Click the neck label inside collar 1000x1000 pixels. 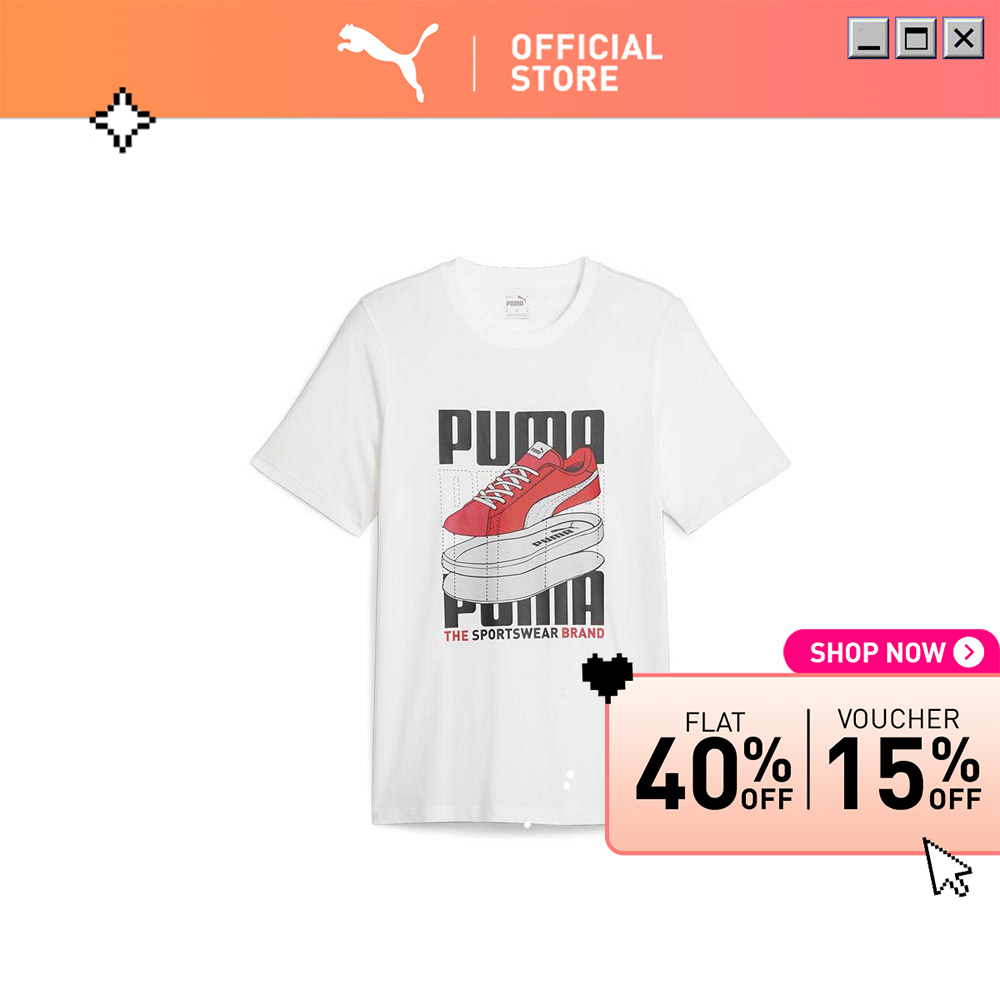point(517,307)
